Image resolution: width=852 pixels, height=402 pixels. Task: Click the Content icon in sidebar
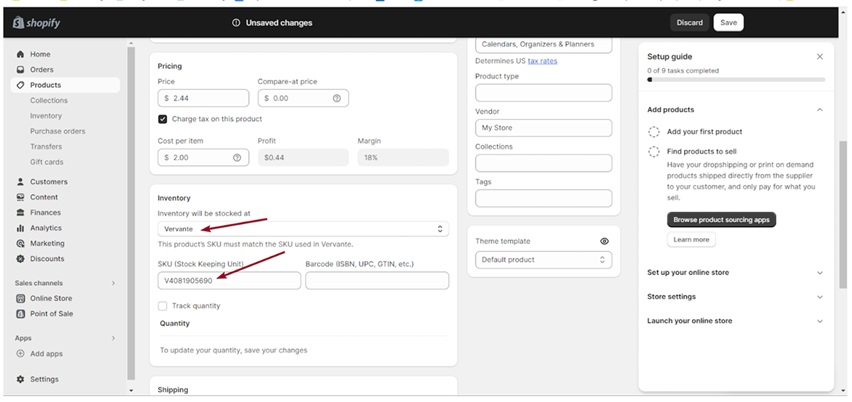pos(21,197)
